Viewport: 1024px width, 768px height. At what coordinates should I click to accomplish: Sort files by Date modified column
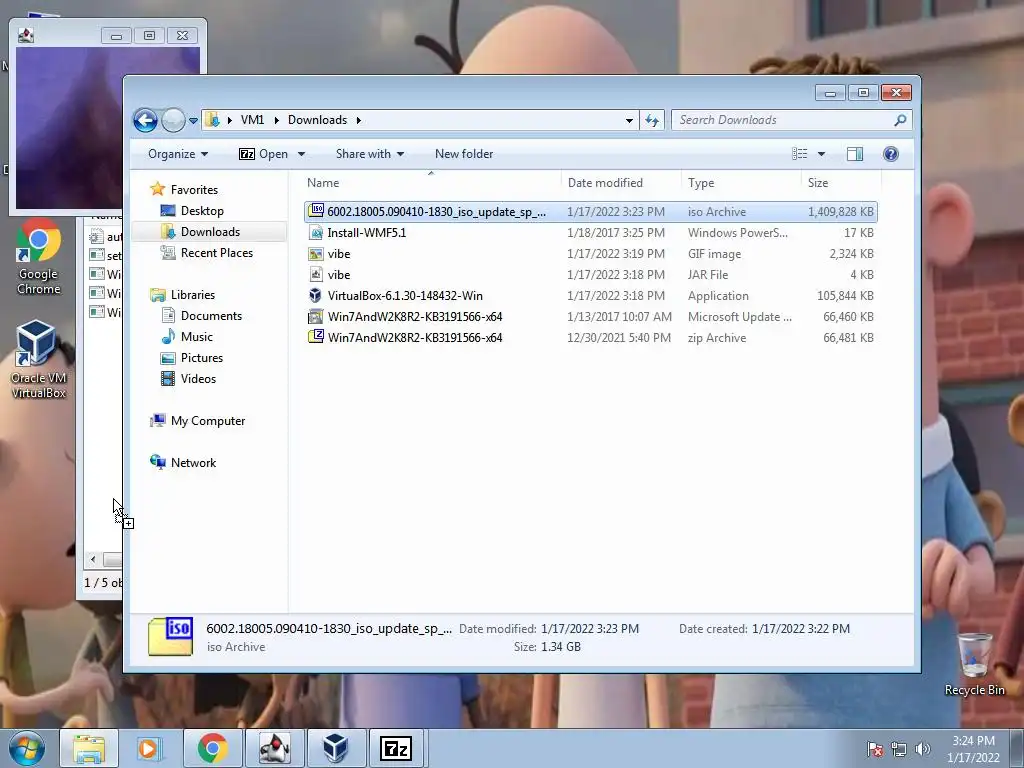[x=621, y=183]
